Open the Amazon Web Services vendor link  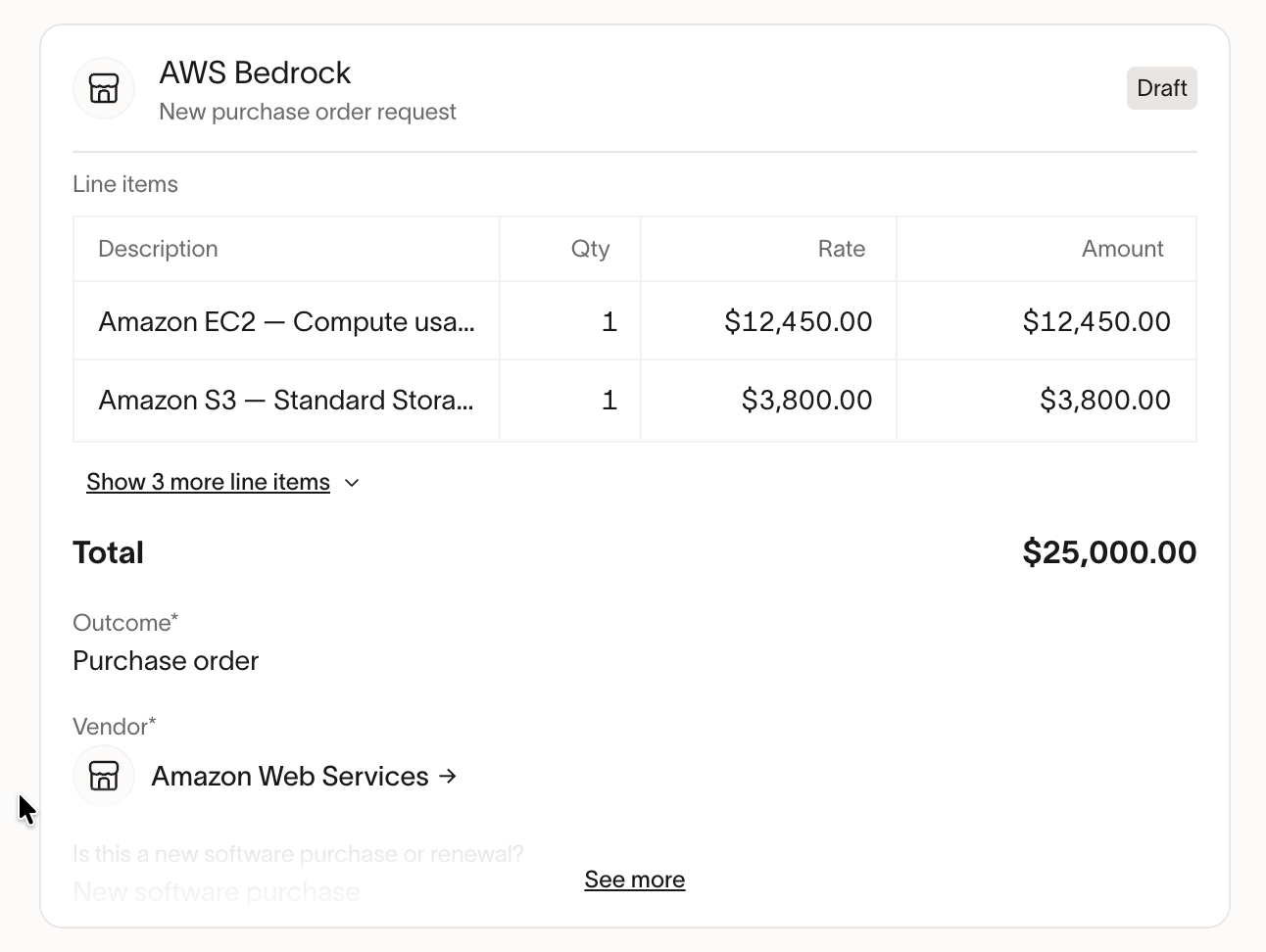pyautogui.click(x=290, y=776)
